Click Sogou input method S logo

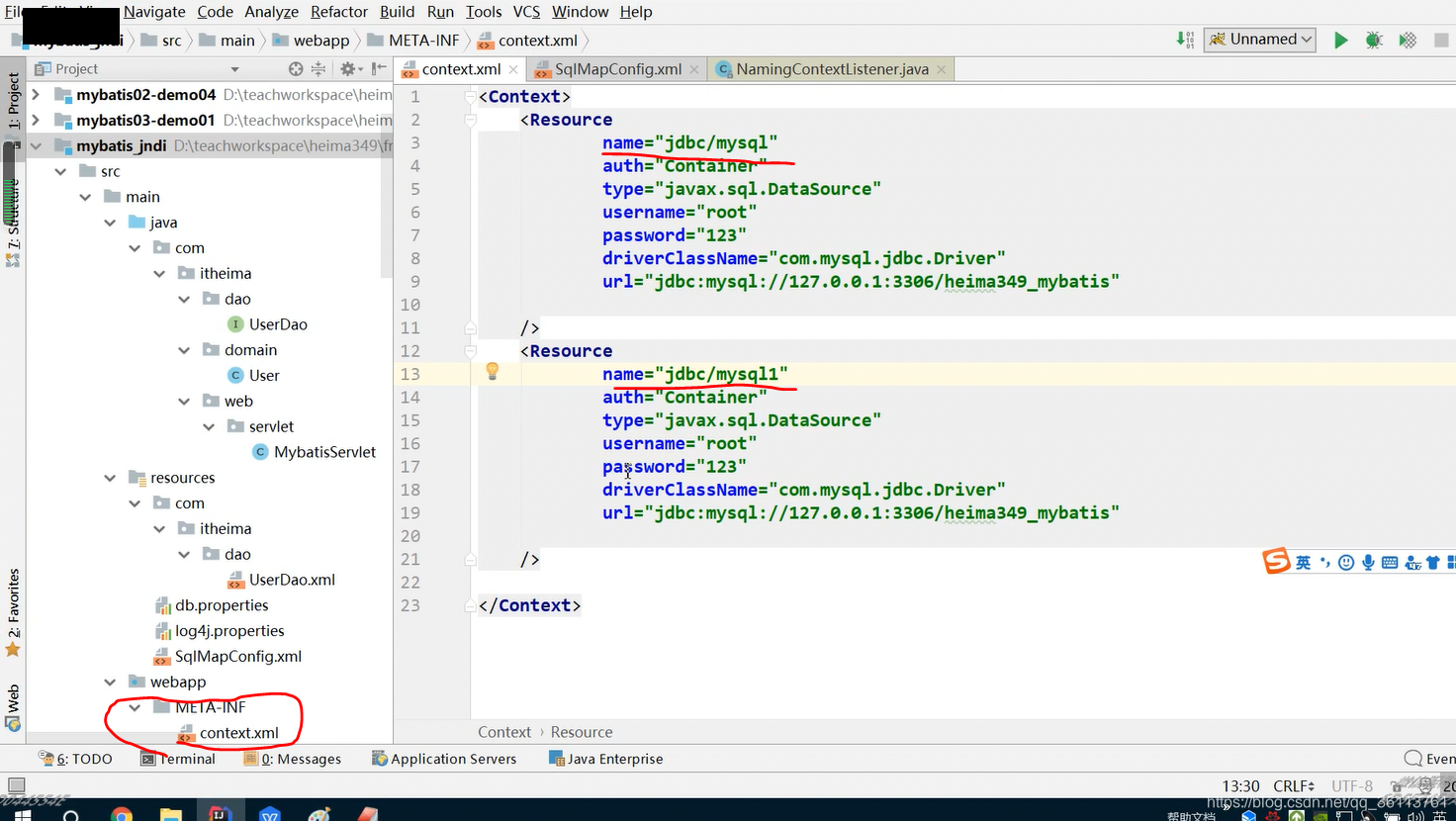1277,561
